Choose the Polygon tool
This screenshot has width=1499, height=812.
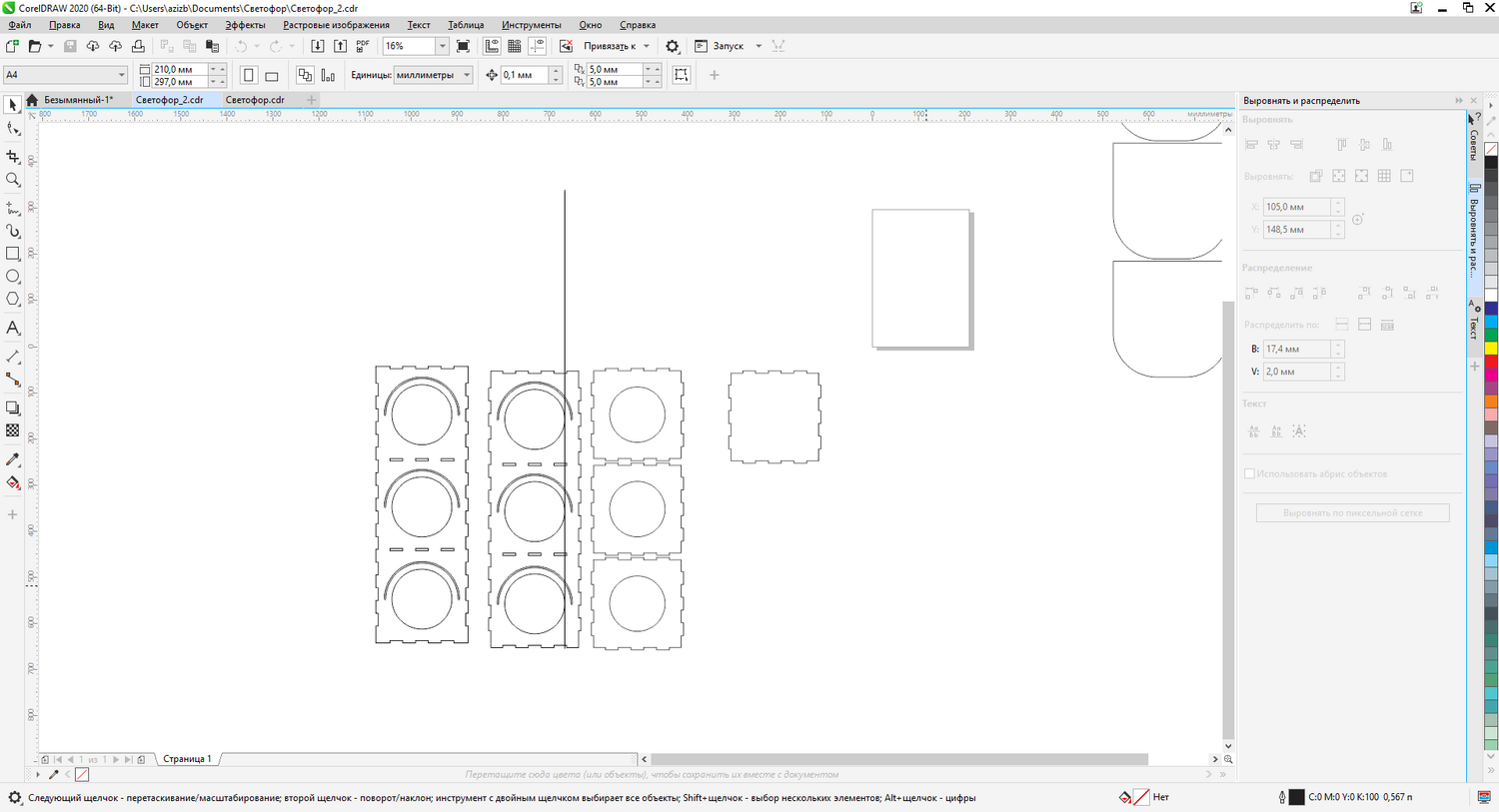[13, 300]
